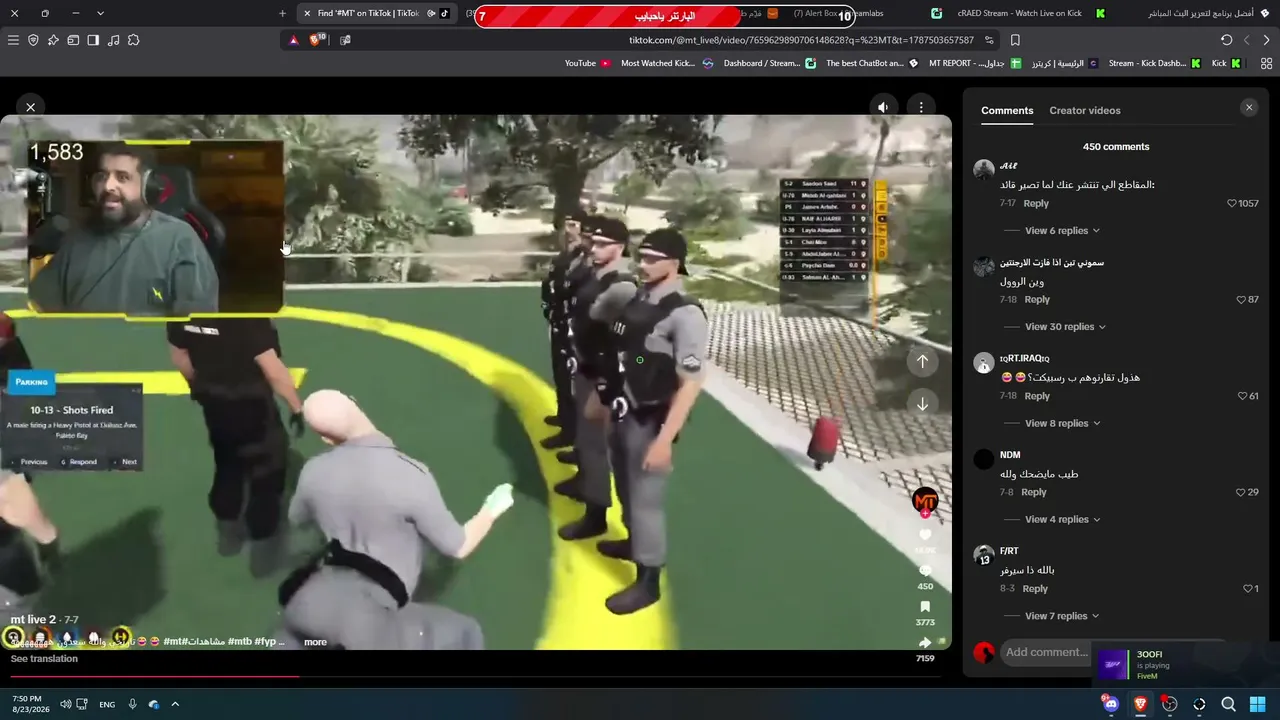Open comments via the 450 bubble icon
This screenshot has width=1280, height=720.
(x=925, y=570)
